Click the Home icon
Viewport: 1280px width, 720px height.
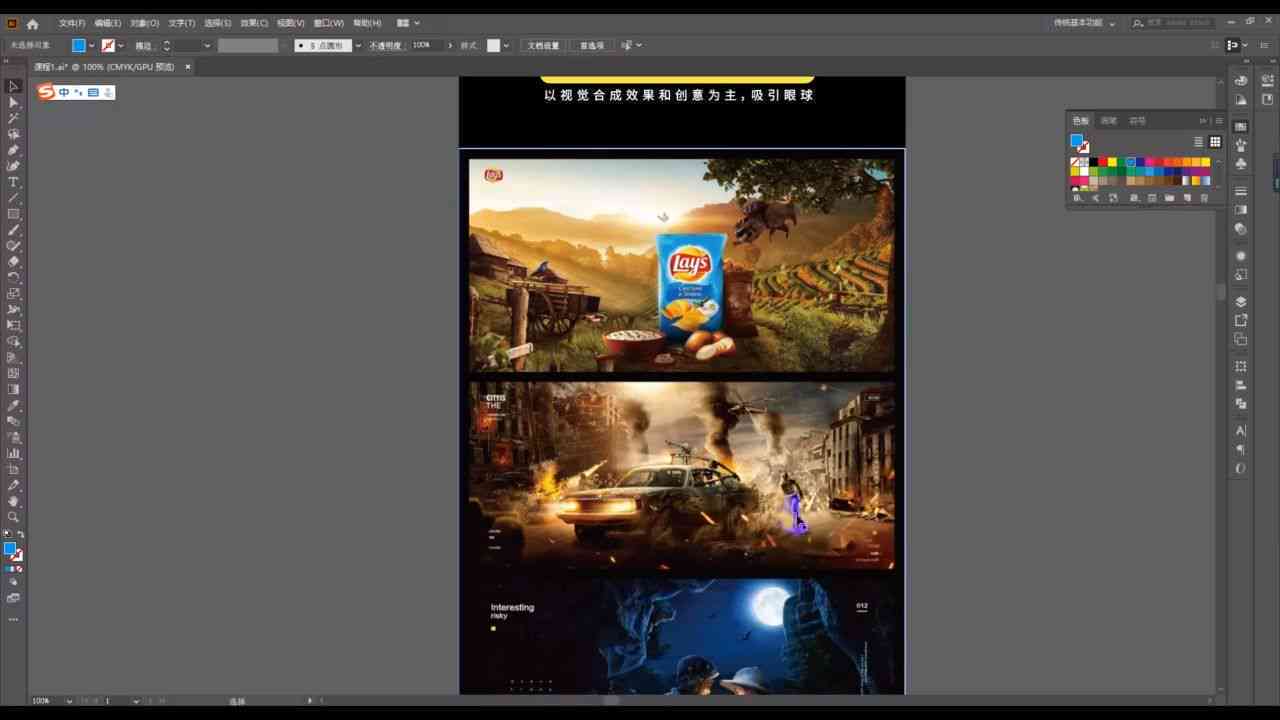(33, 23)
